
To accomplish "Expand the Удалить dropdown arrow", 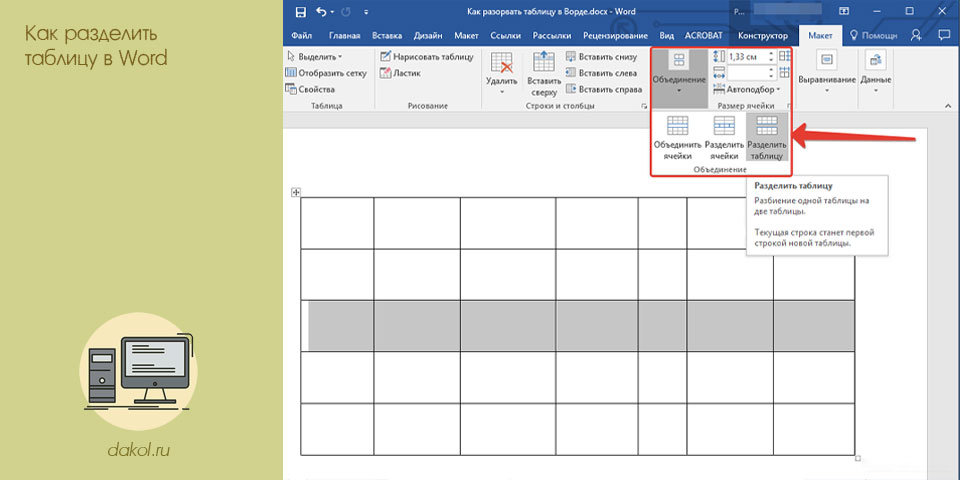I will (501, 92).
